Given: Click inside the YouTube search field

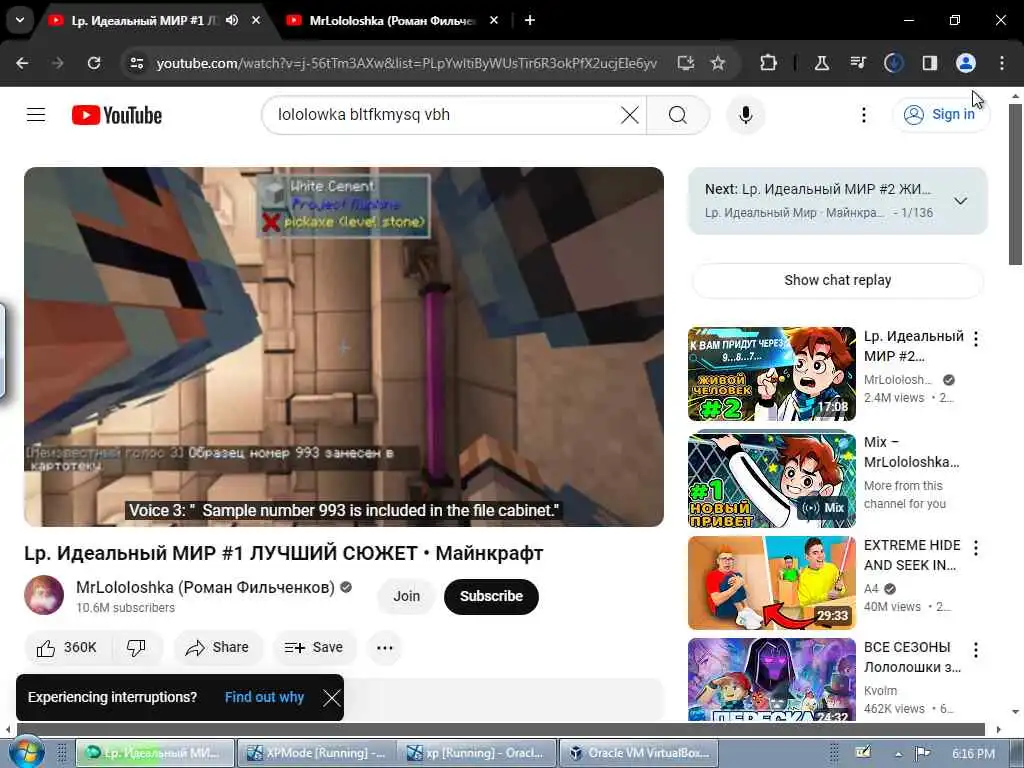Looking at the screenshot, I should click(444, 115).
